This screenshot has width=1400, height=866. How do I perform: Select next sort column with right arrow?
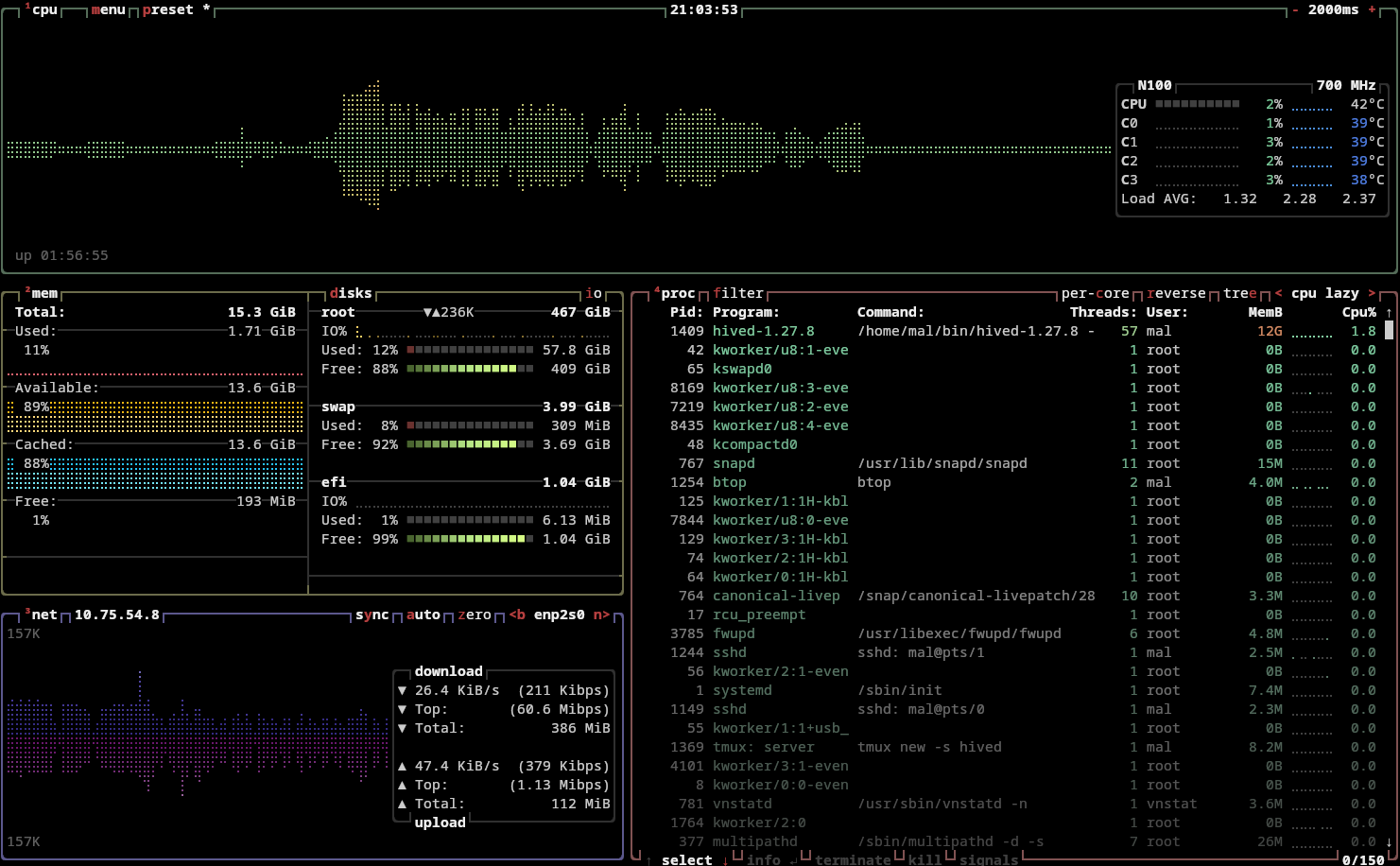click(x=1372, y=293)
